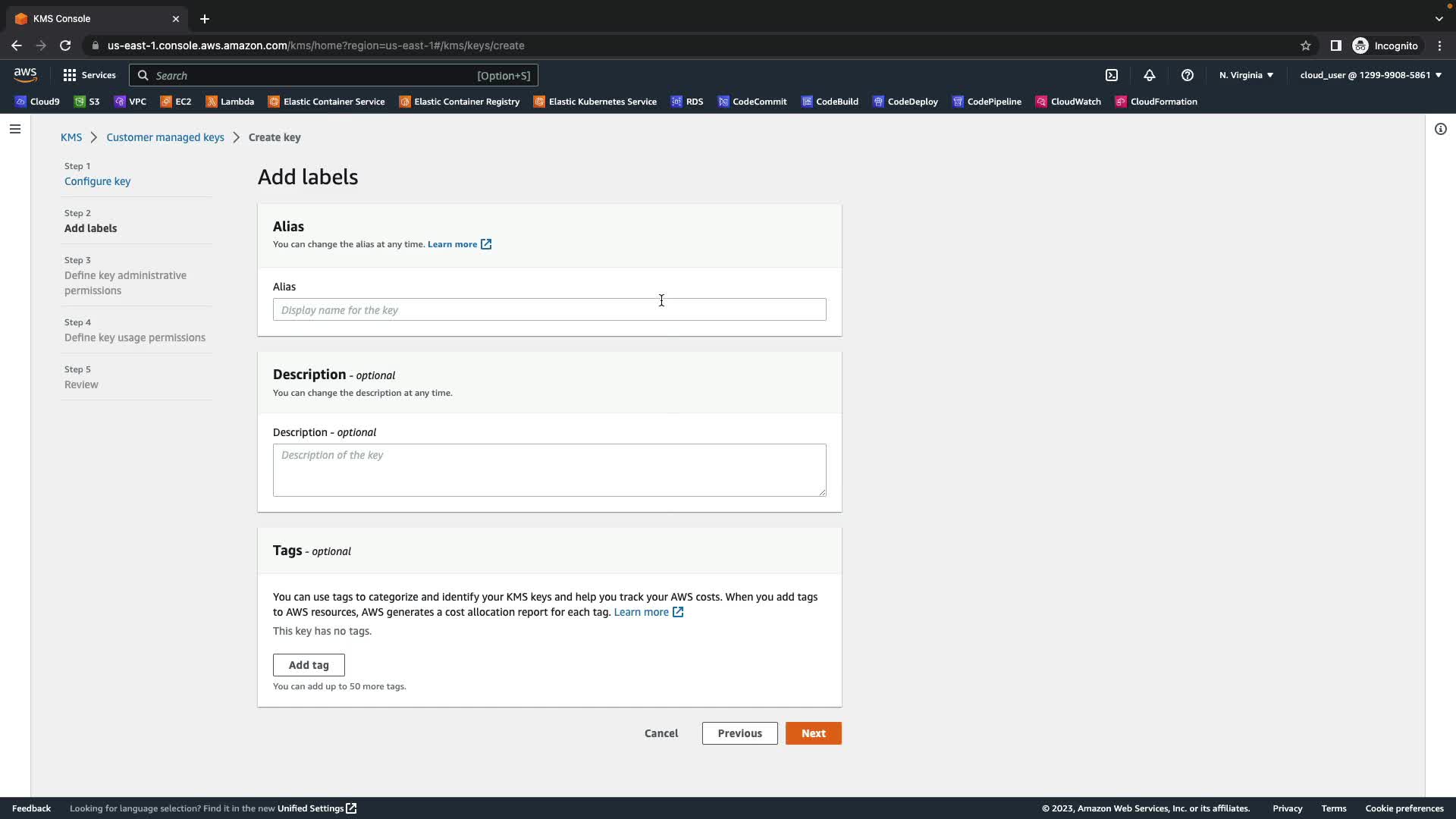This screenshot has width=1456, height=819.
Task: Click the Alias input field
Action: coord(549,309)
